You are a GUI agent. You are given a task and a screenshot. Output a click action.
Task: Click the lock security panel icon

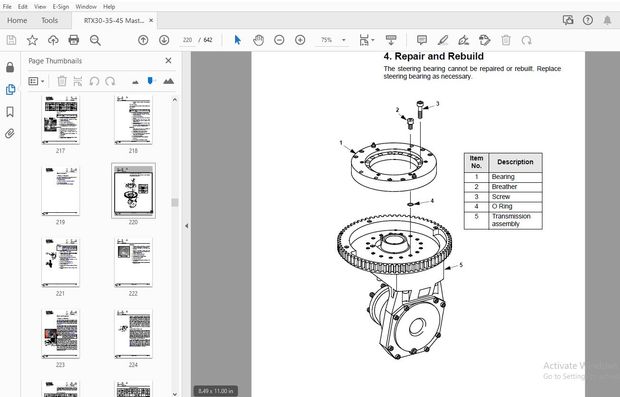point(10,67)
